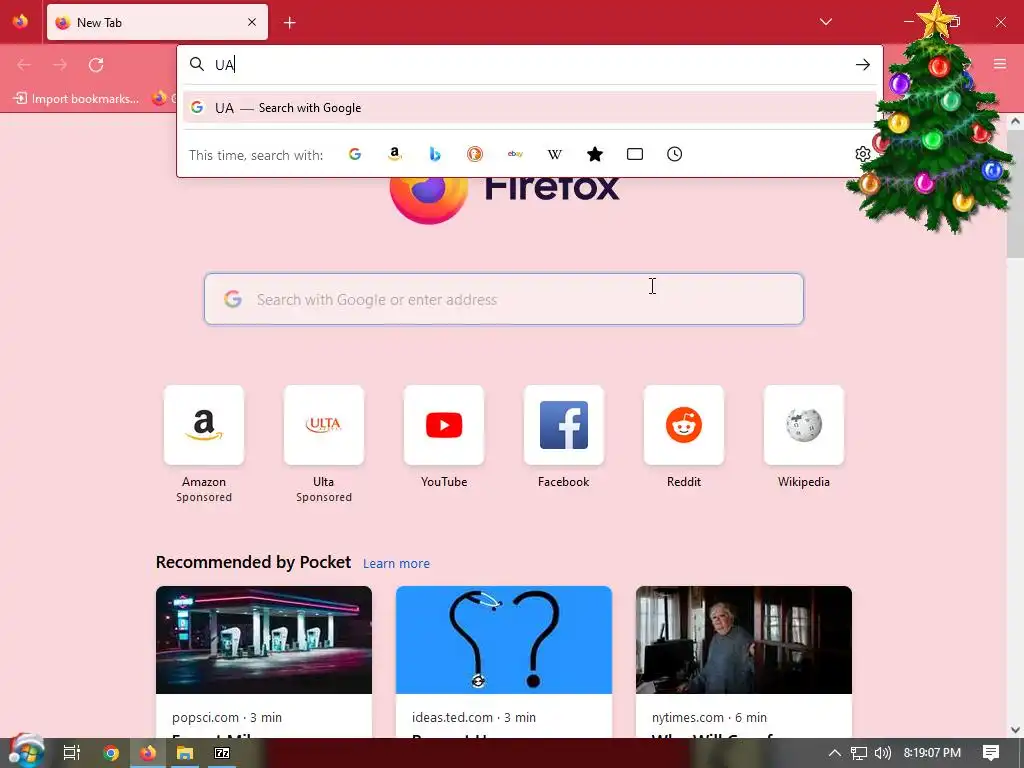This screenshot has height=768, width=1024.
Task: Open File Explorer from the taskbar
Action: (x=185, y=753)
